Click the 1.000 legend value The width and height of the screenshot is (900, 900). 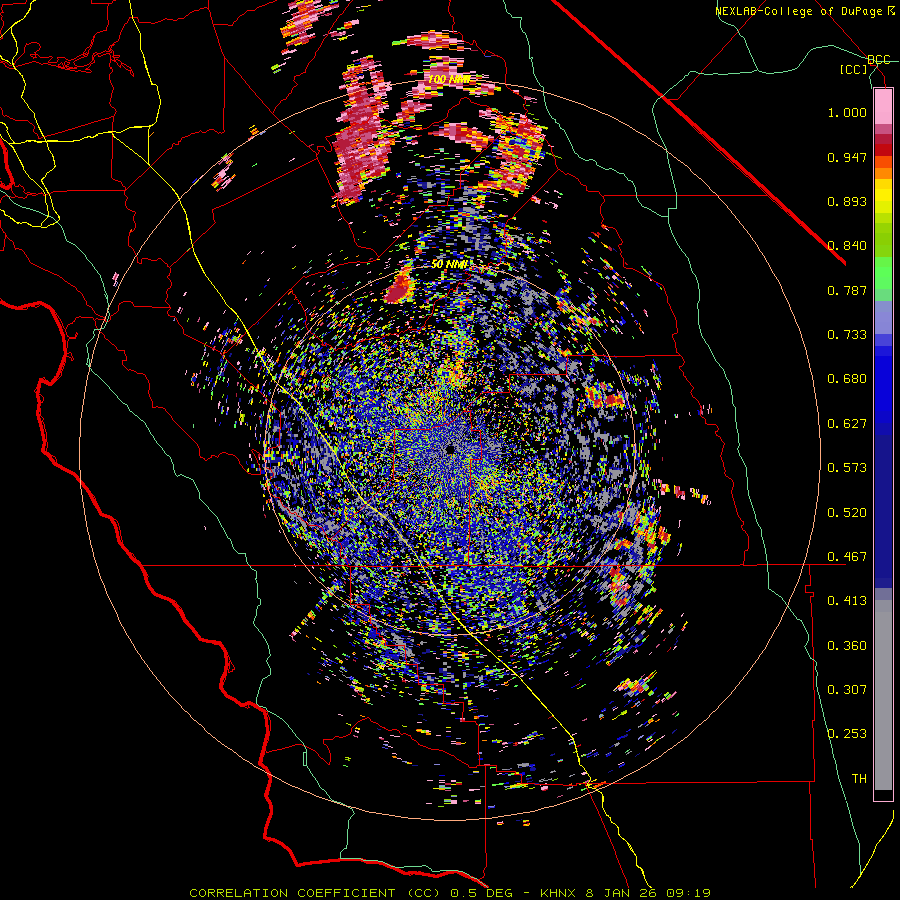pos(847,112)
